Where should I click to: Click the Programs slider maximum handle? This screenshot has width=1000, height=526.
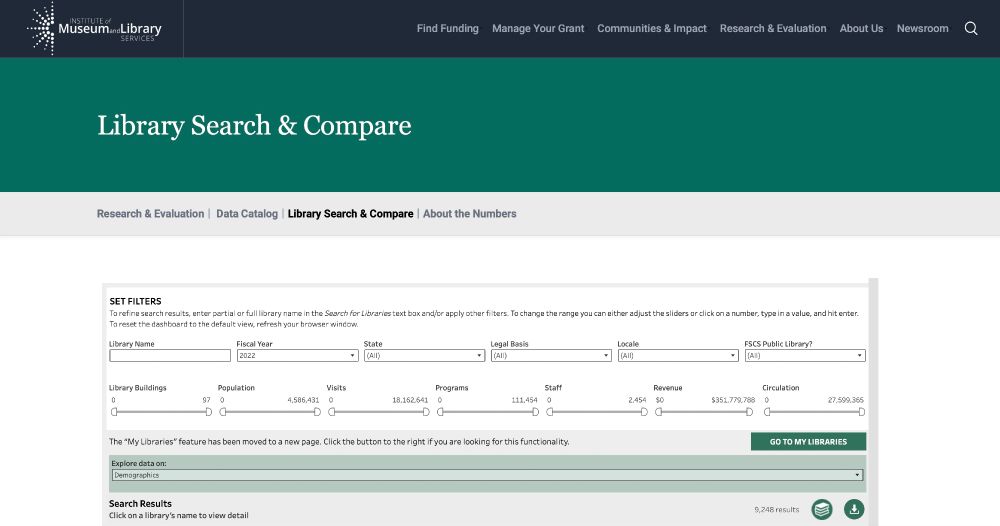click(535, 412)
